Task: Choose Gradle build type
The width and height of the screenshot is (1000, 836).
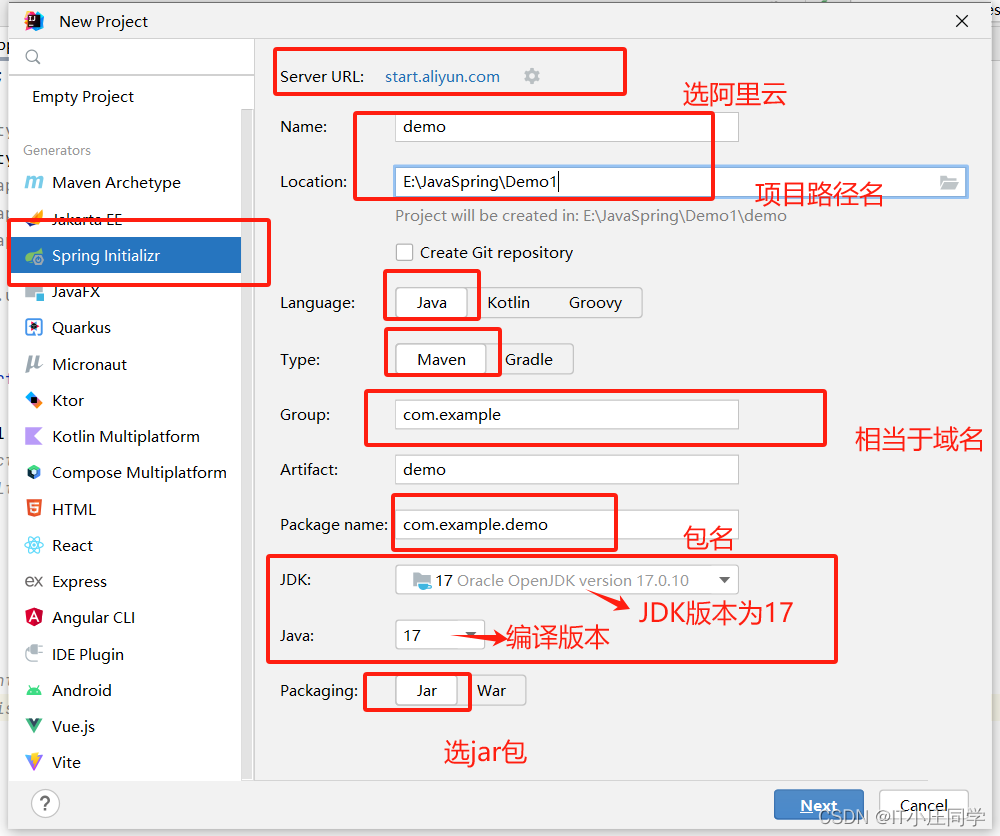Action: click(x=529, y=359)
